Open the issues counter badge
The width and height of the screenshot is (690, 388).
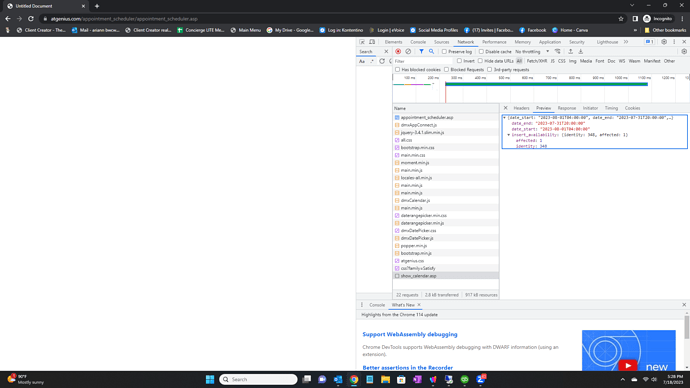pos(650,42)
